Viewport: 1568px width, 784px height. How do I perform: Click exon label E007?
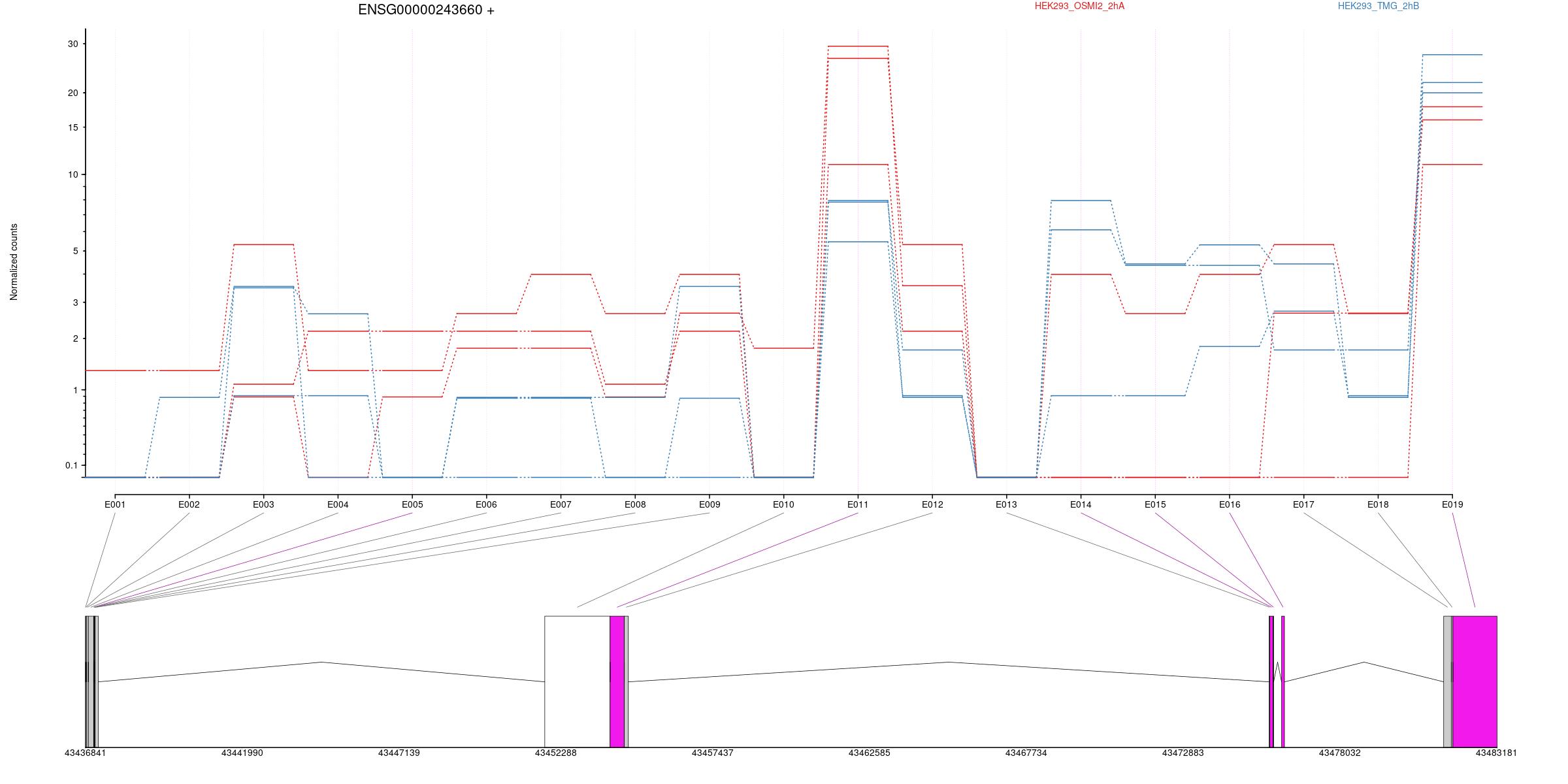(x=561, y=504)
